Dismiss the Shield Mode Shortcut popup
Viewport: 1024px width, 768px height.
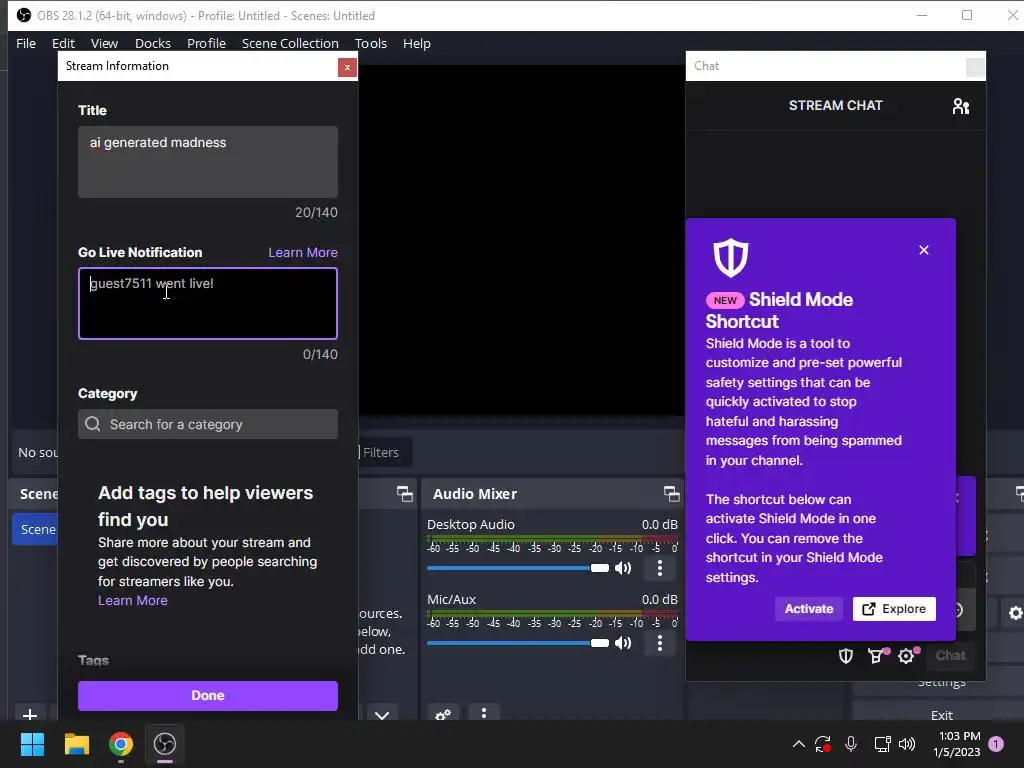click(923, 250)
